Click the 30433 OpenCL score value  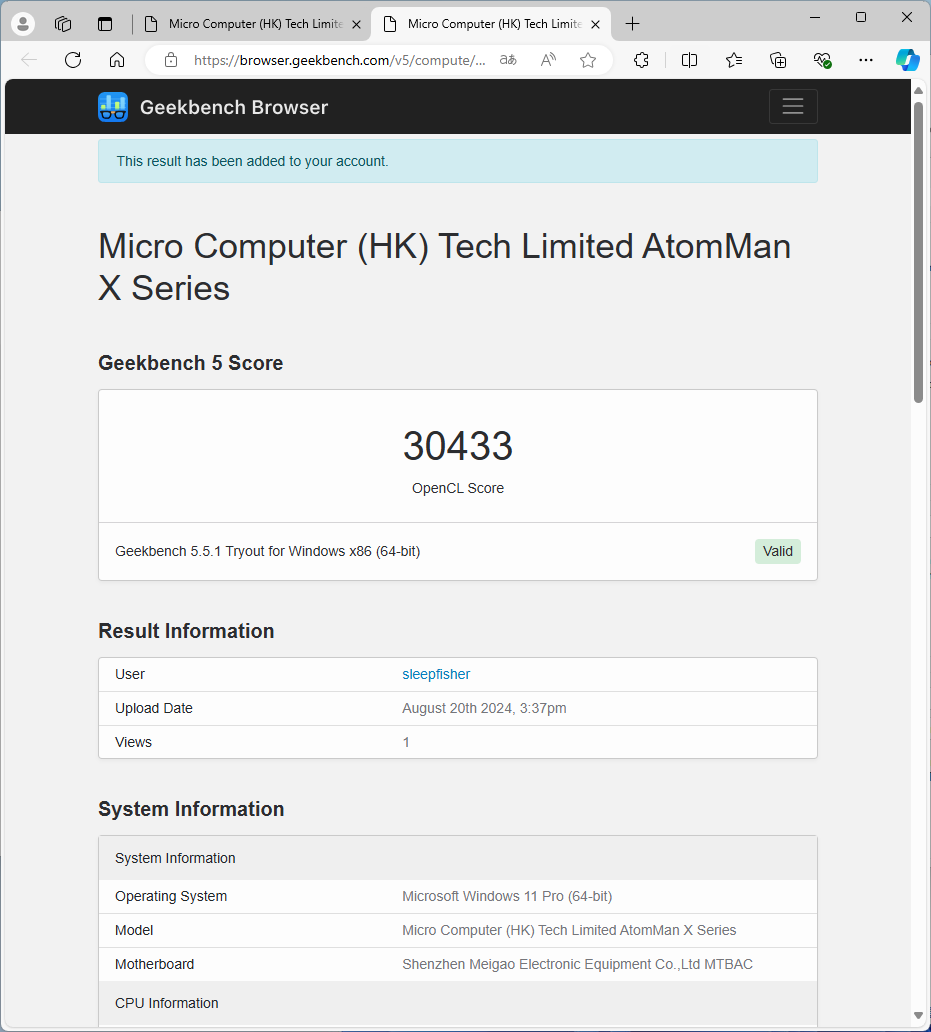click(458, 446)
